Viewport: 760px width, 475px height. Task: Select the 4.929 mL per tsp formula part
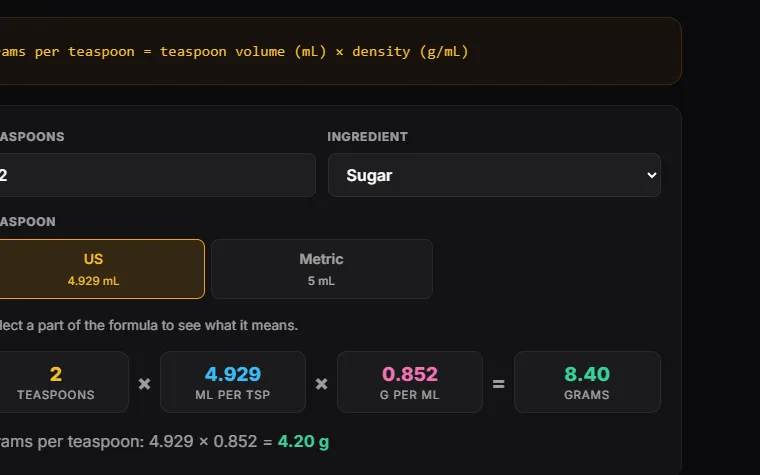point(233,382)
